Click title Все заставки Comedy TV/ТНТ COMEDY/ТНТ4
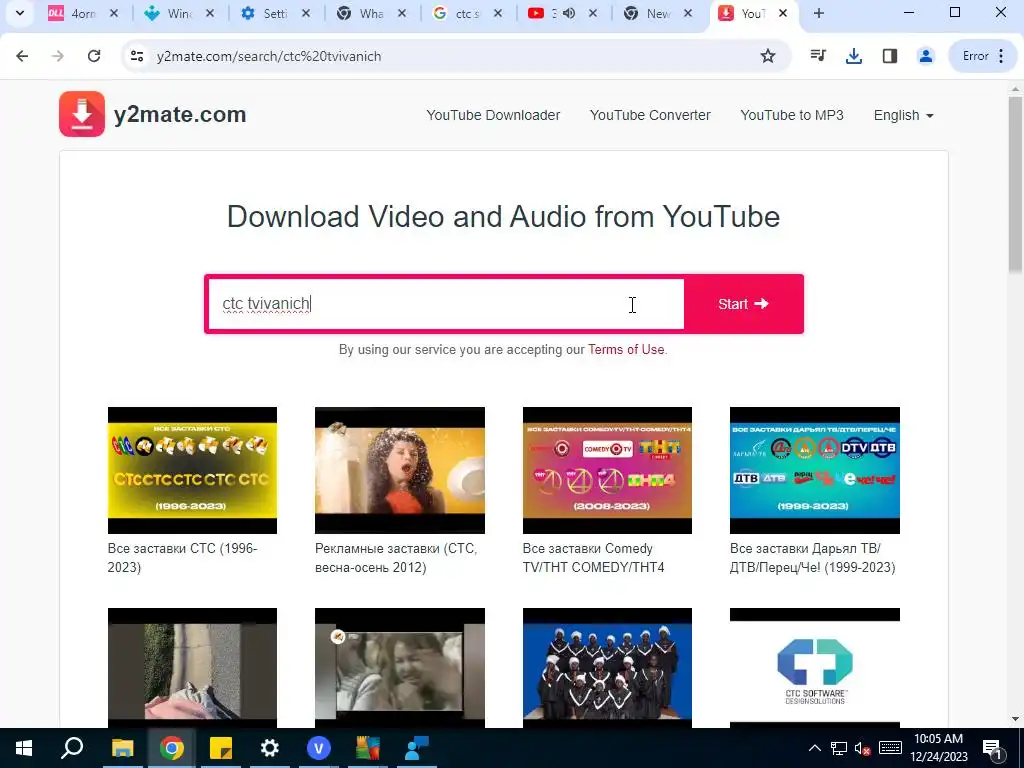1024x768 pixels. point(593,558)
